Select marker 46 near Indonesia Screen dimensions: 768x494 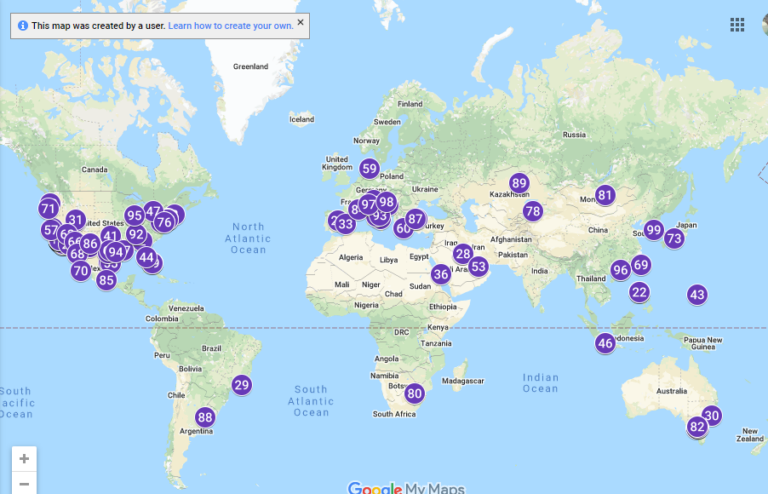tap(605, 343)
